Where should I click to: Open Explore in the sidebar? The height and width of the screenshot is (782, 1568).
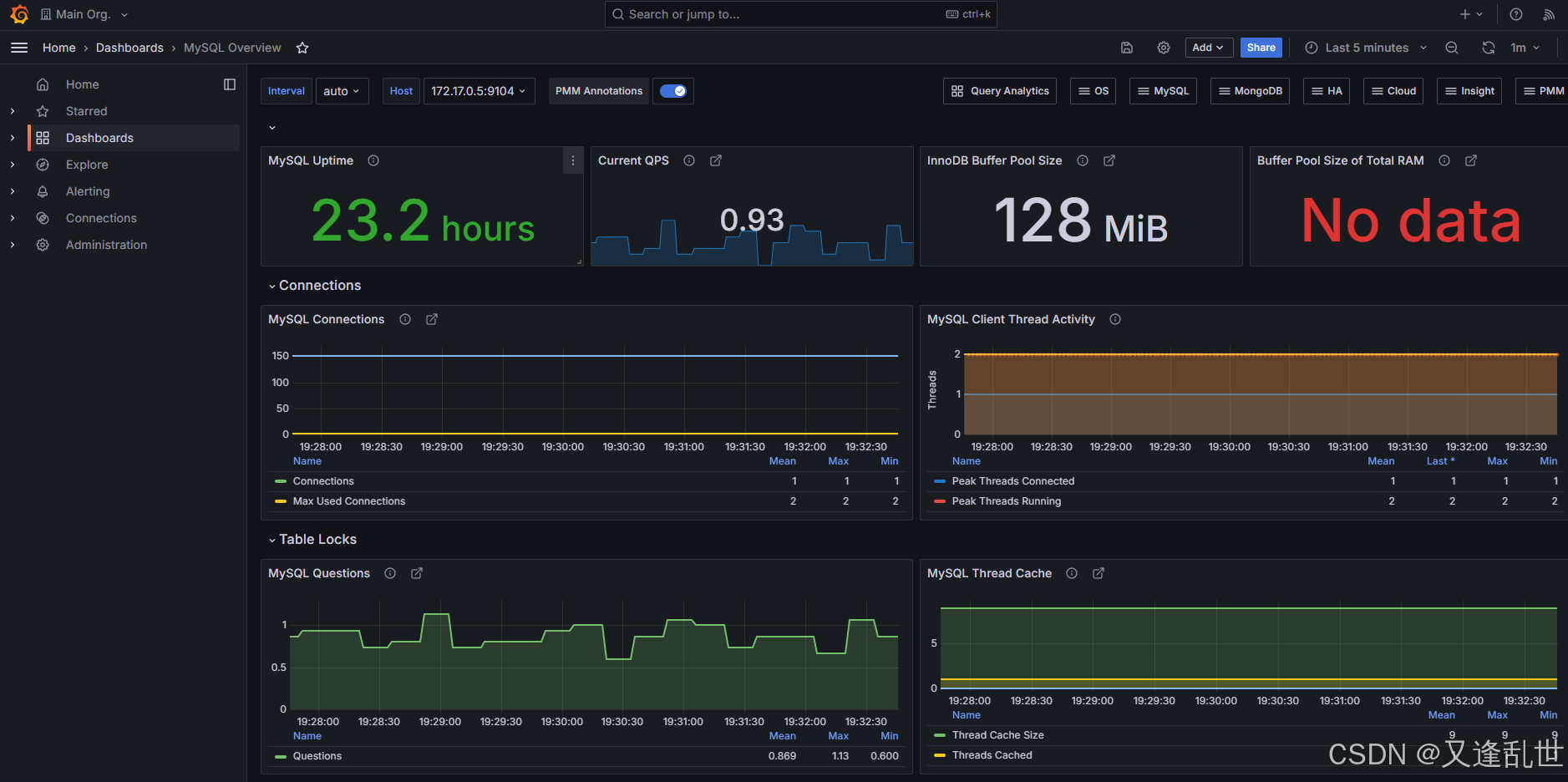coord(87,165)
